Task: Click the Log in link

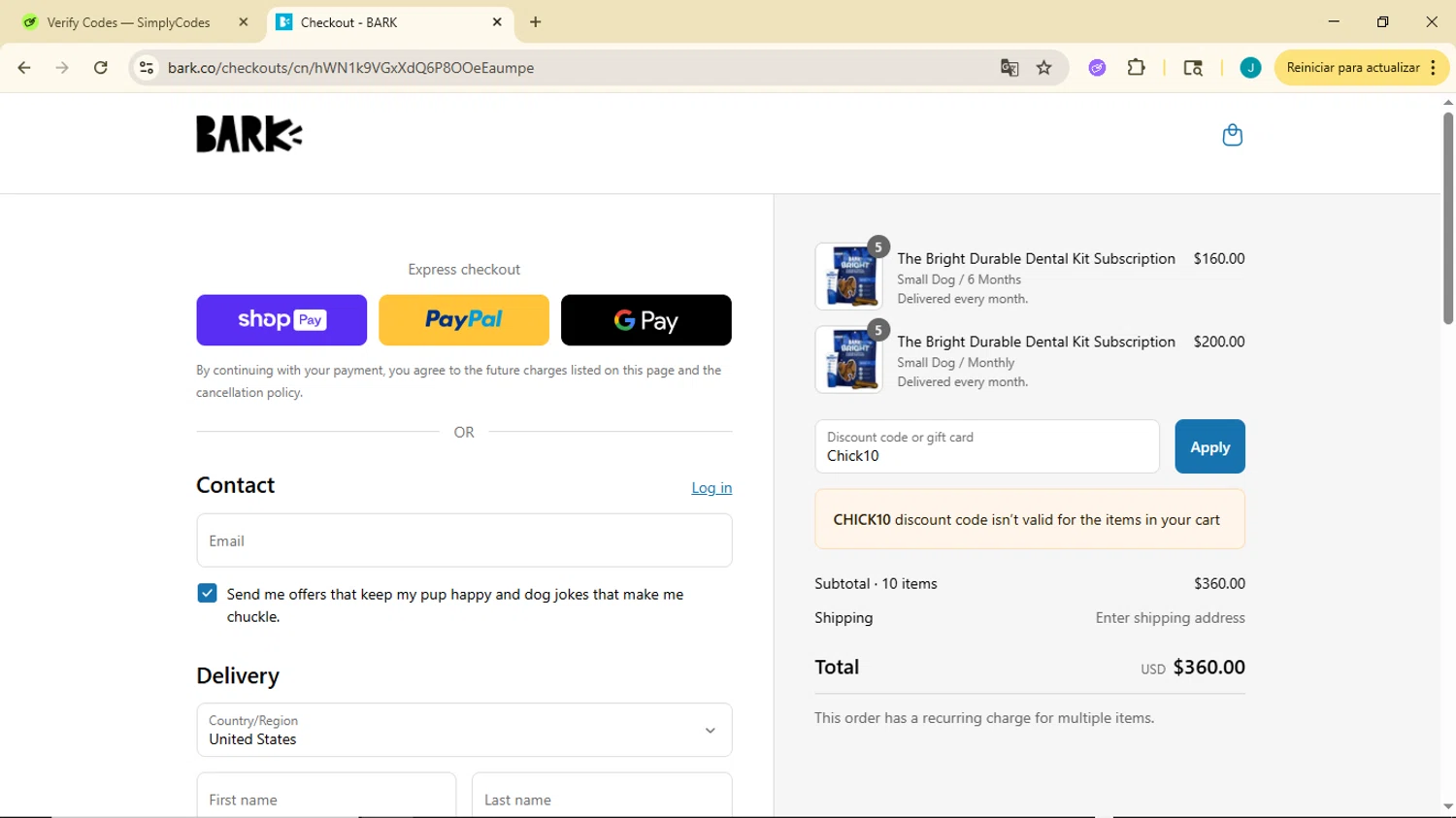Action: 711,488
